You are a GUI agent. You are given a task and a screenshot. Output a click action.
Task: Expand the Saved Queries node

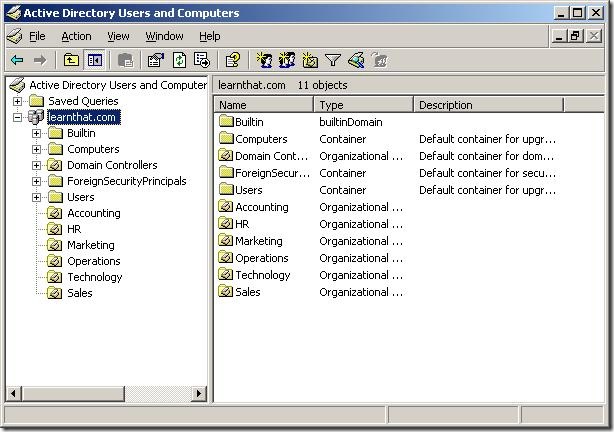(17, 101)
